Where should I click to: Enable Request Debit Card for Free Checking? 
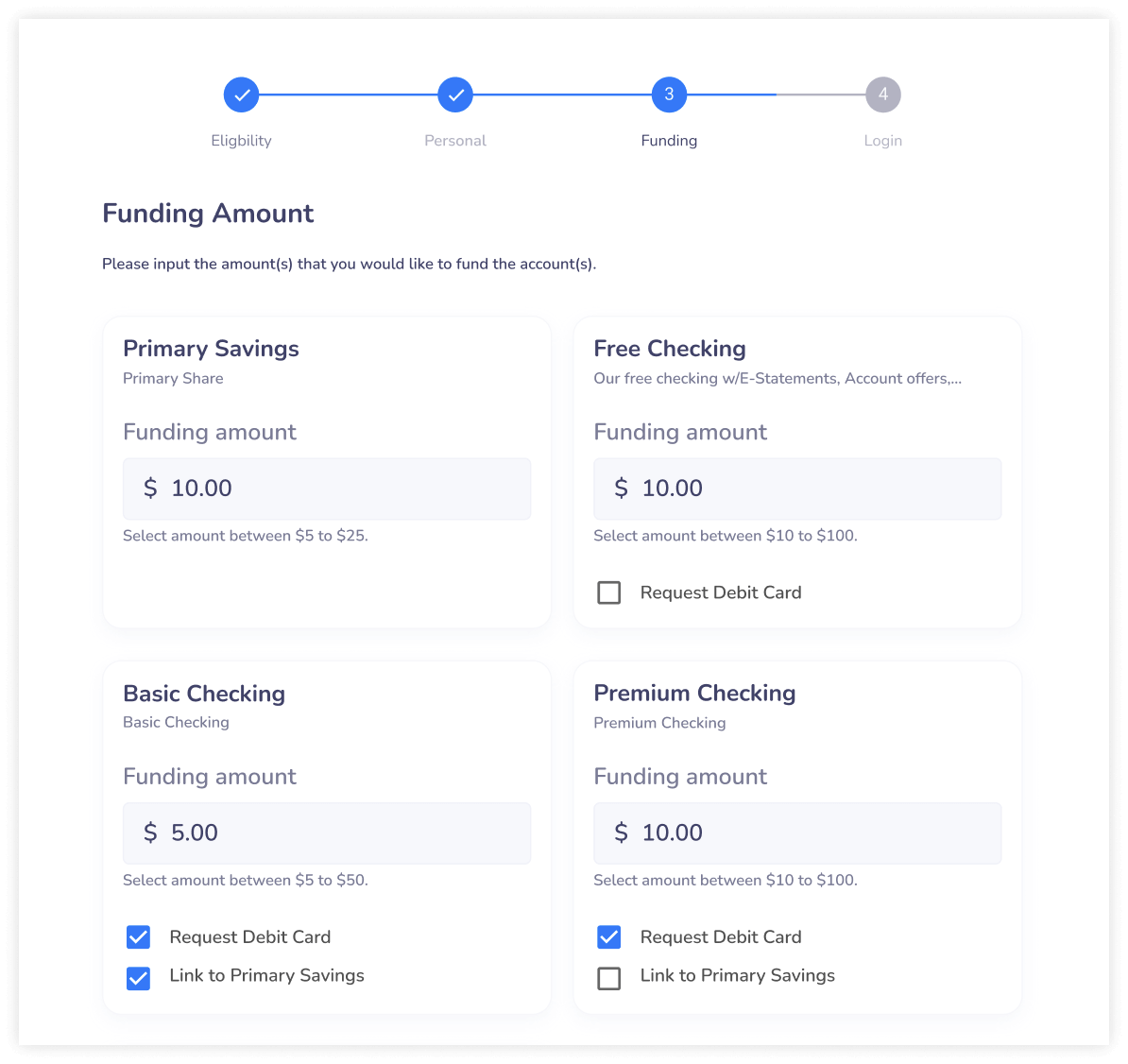pyautogui.click(x=608, y=592)
